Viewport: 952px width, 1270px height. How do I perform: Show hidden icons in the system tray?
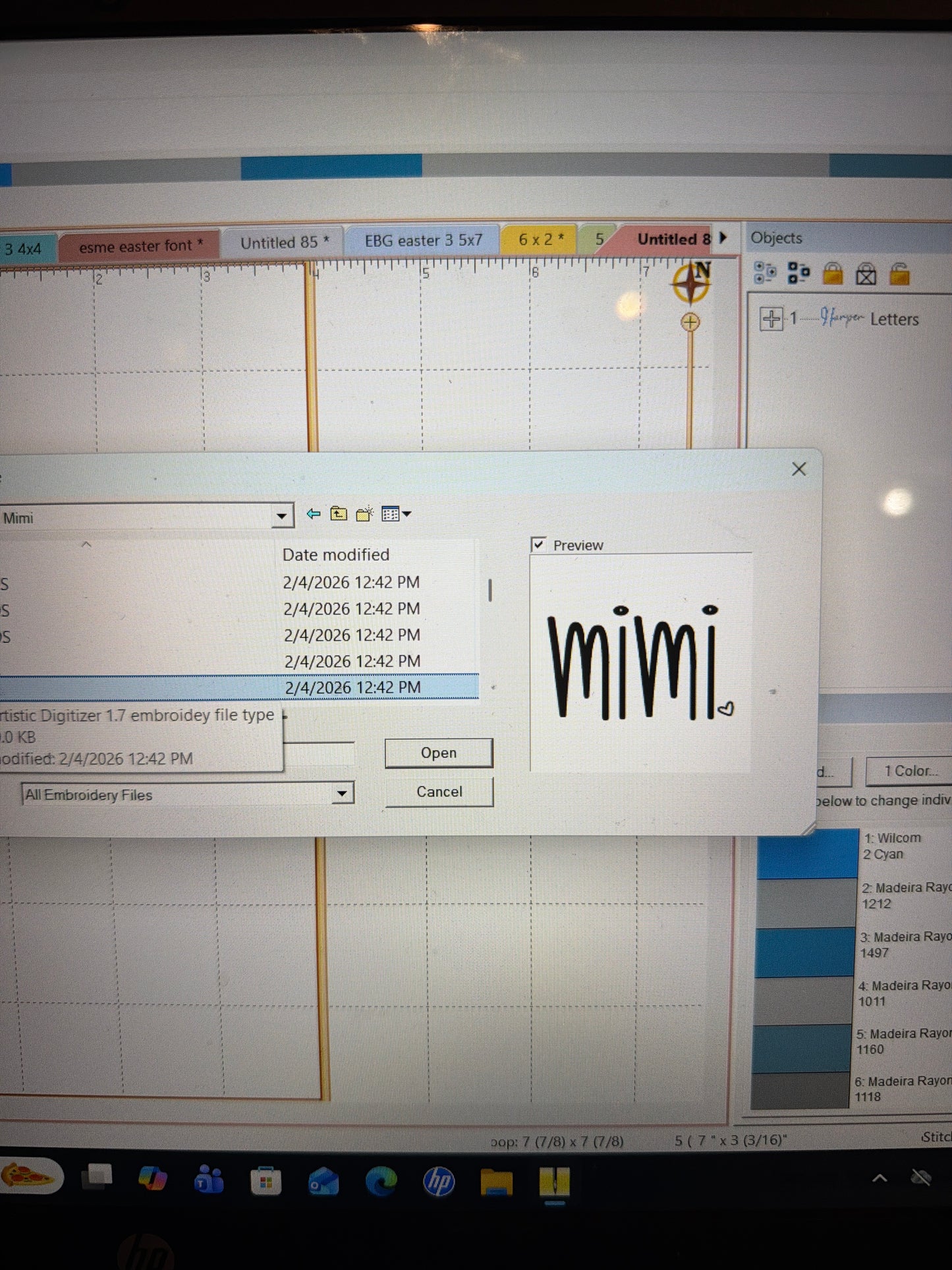point(880,1178)
